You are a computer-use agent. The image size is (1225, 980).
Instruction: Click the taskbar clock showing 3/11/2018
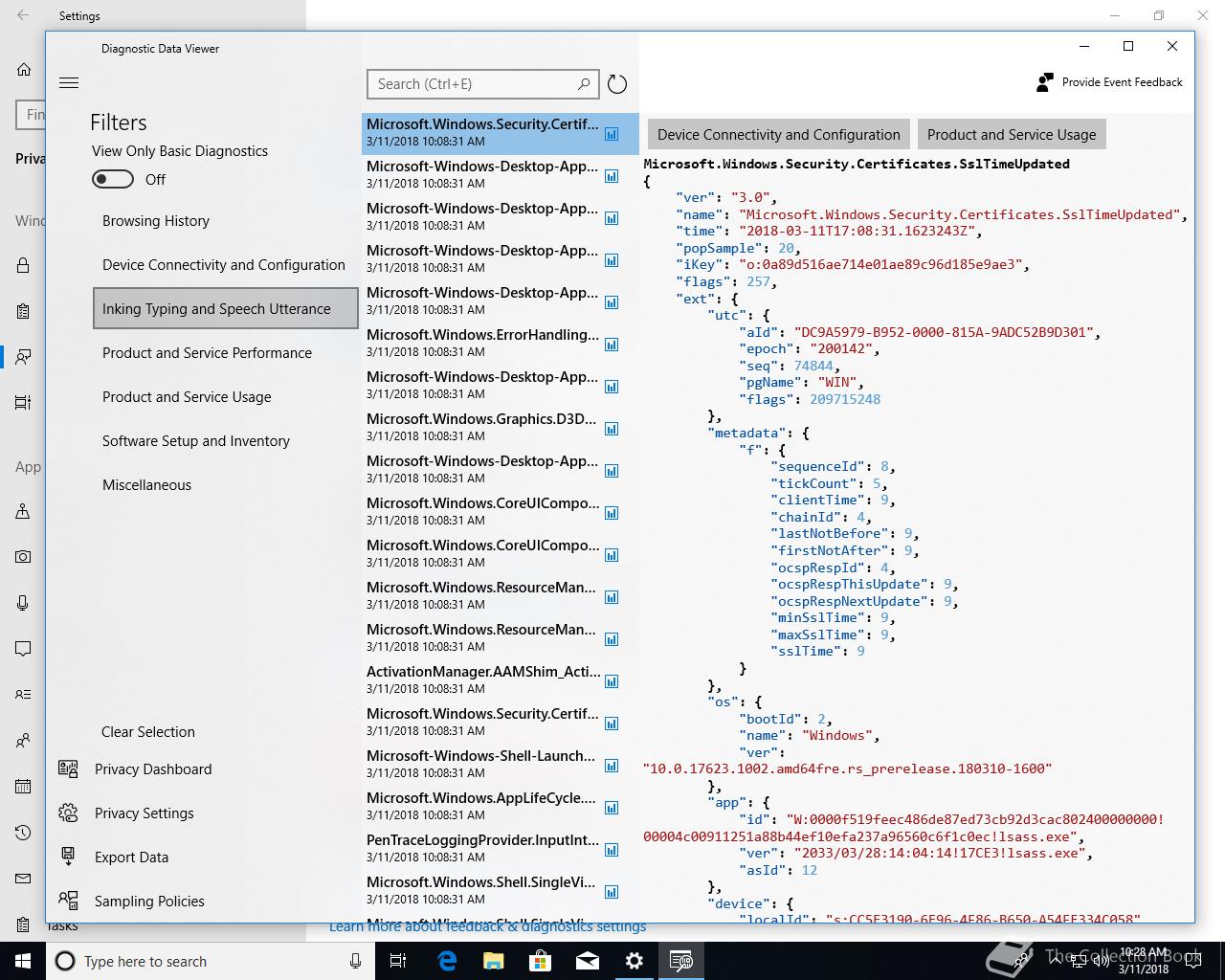pyautogui.click(x=1144, y=961)
